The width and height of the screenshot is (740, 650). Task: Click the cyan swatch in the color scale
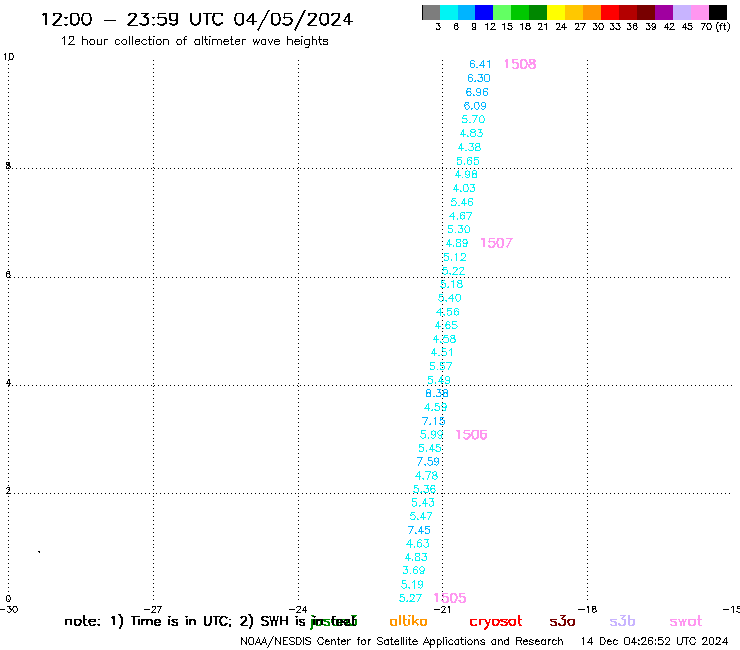[448, 12]
